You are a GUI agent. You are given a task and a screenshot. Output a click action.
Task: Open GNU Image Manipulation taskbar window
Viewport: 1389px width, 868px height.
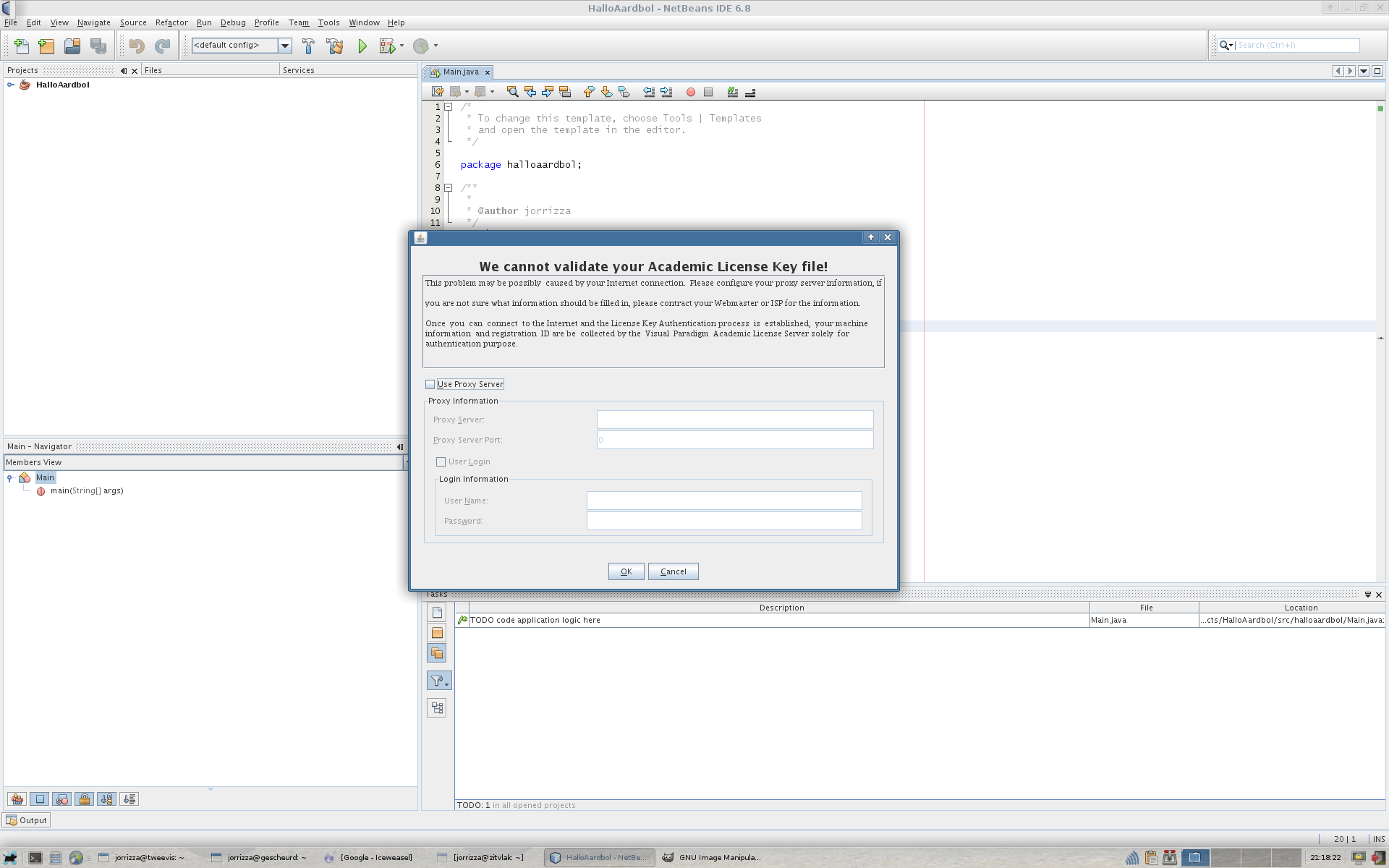713,857
